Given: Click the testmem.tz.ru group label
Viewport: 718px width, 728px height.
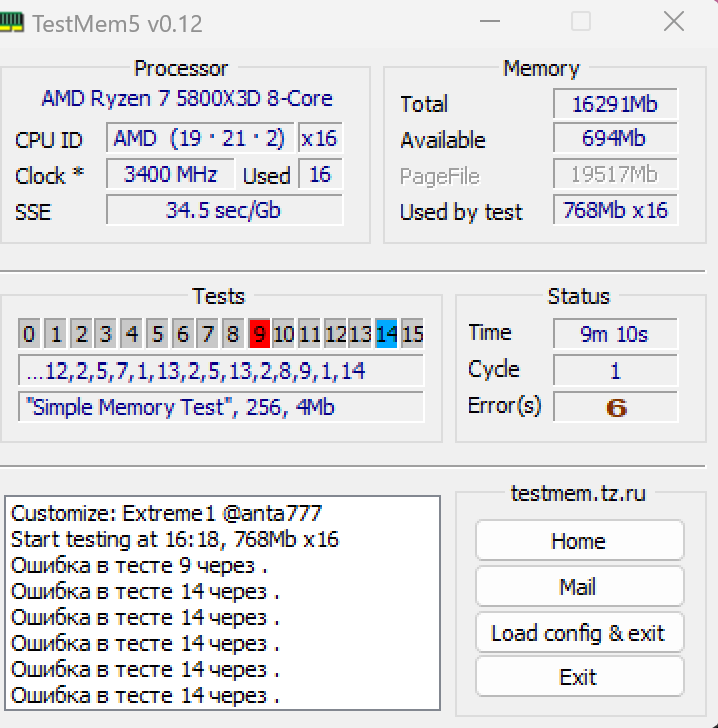Looking at the screenshot, I should pos(578,493).
